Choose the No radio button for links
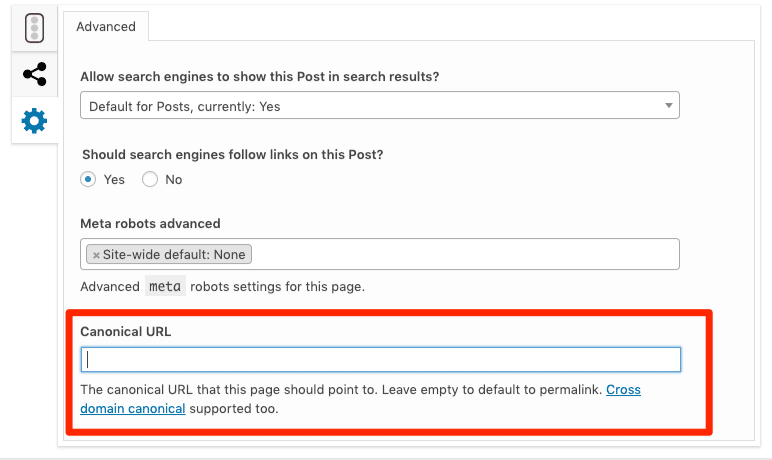This screenshot has height=460, width=772. [x=150, y=180]
